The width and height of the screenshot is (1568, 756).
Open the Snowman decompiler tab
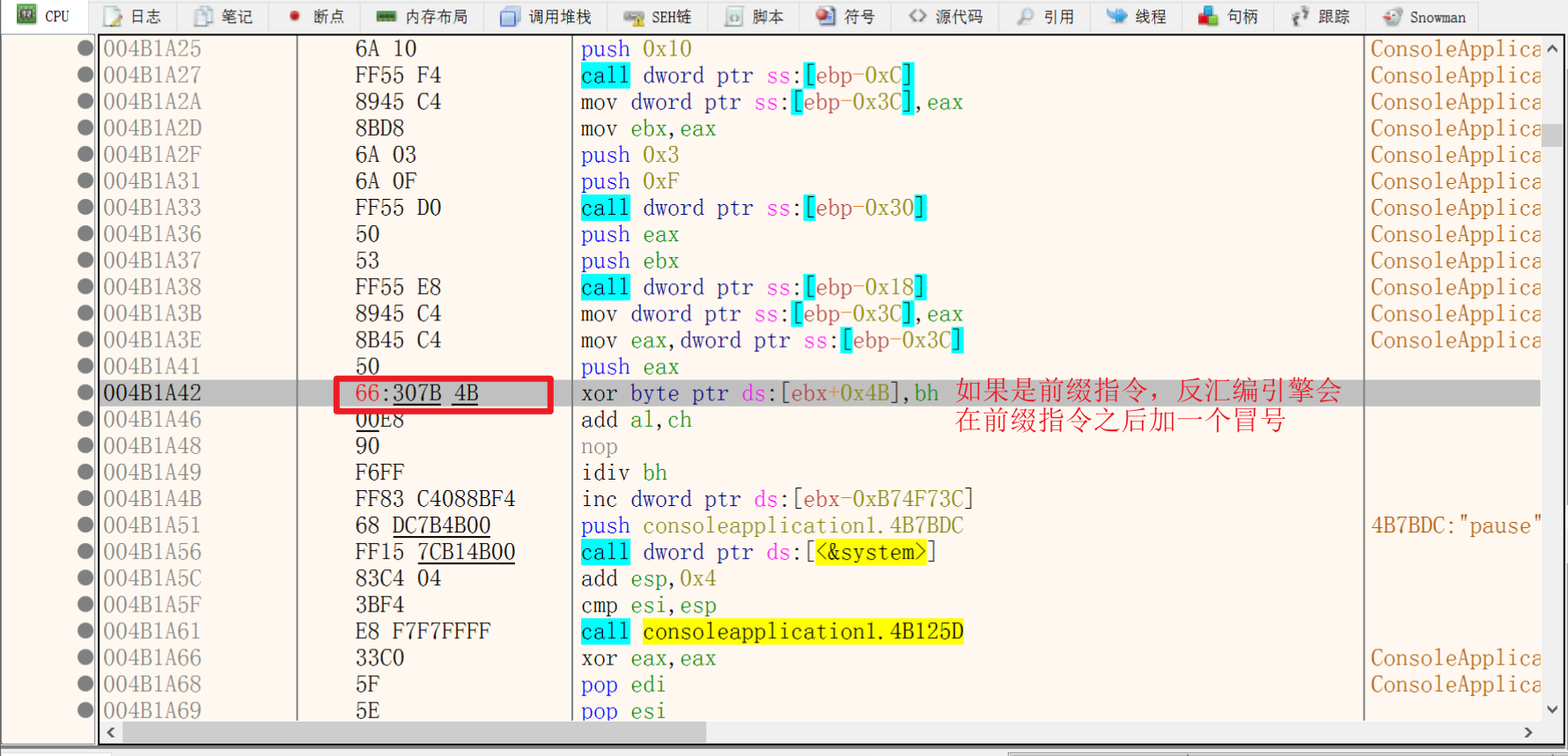coord(1424,17)
